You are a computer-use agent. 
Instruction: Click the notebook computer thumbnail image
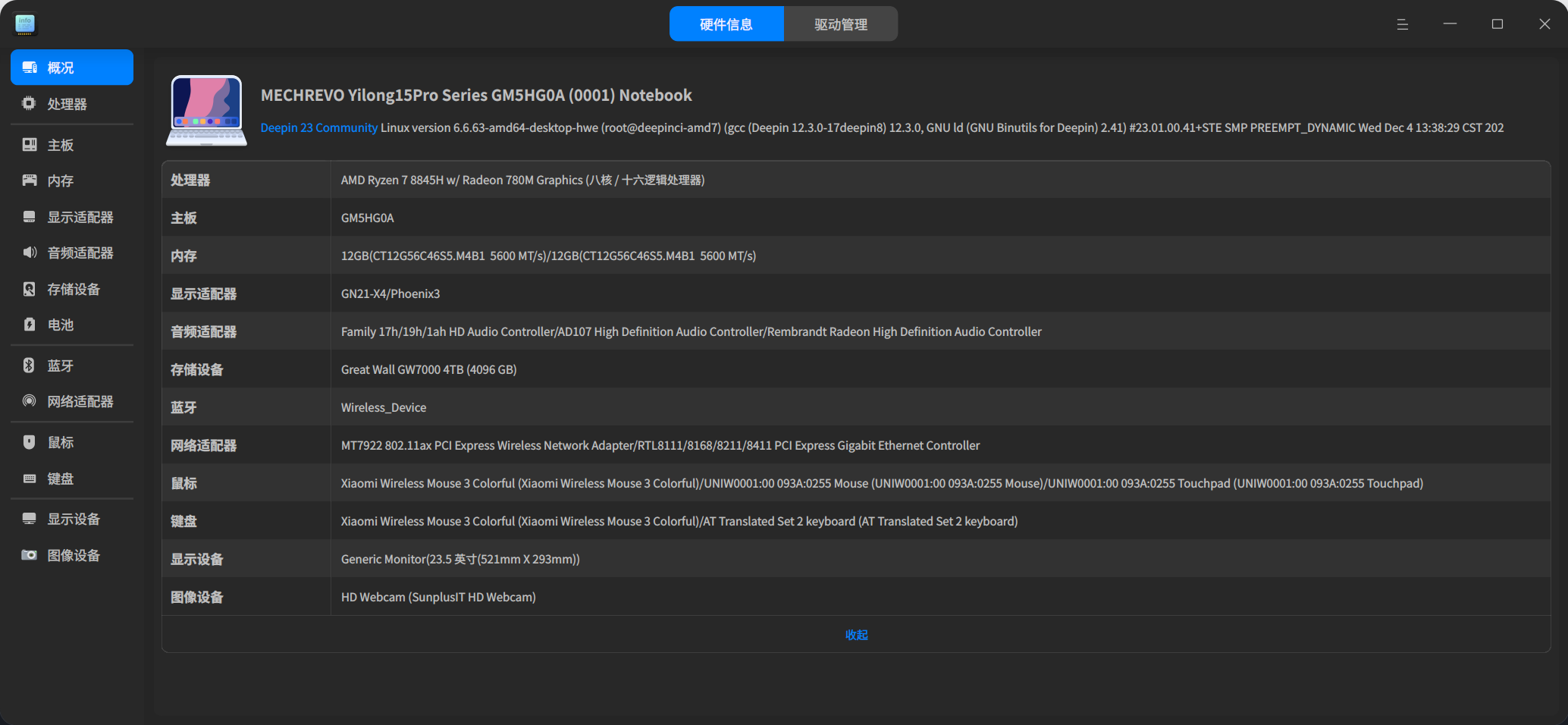206,110
